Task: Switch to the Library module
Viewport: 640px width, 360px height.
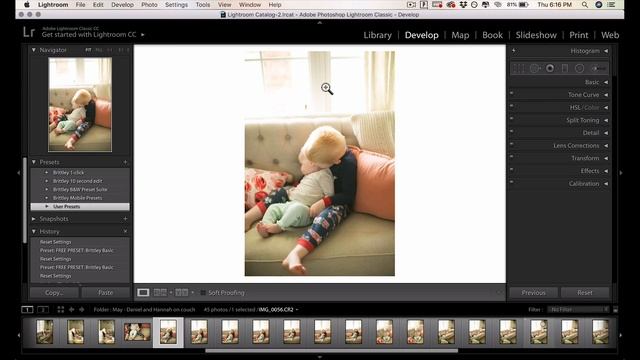Action: 377,35
